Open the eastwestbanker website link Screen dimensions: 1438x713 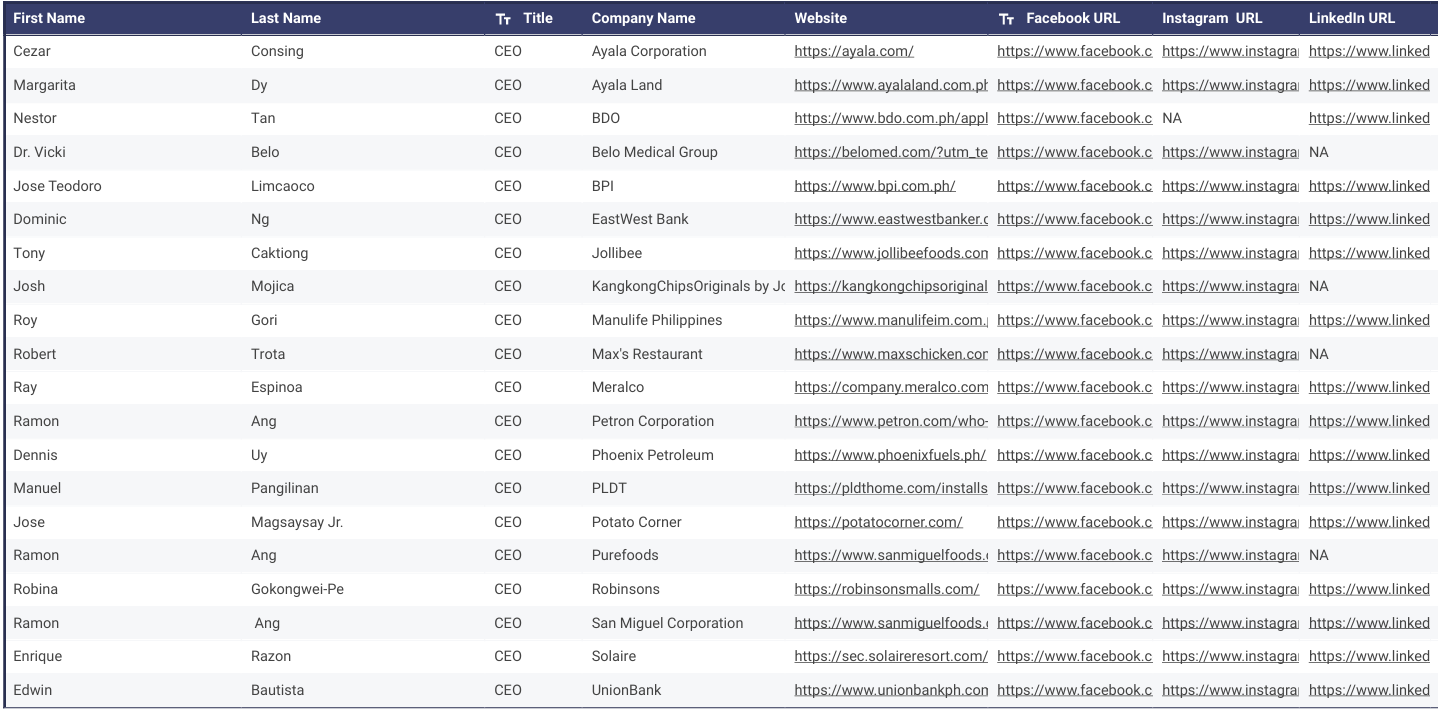click(891, 219)
